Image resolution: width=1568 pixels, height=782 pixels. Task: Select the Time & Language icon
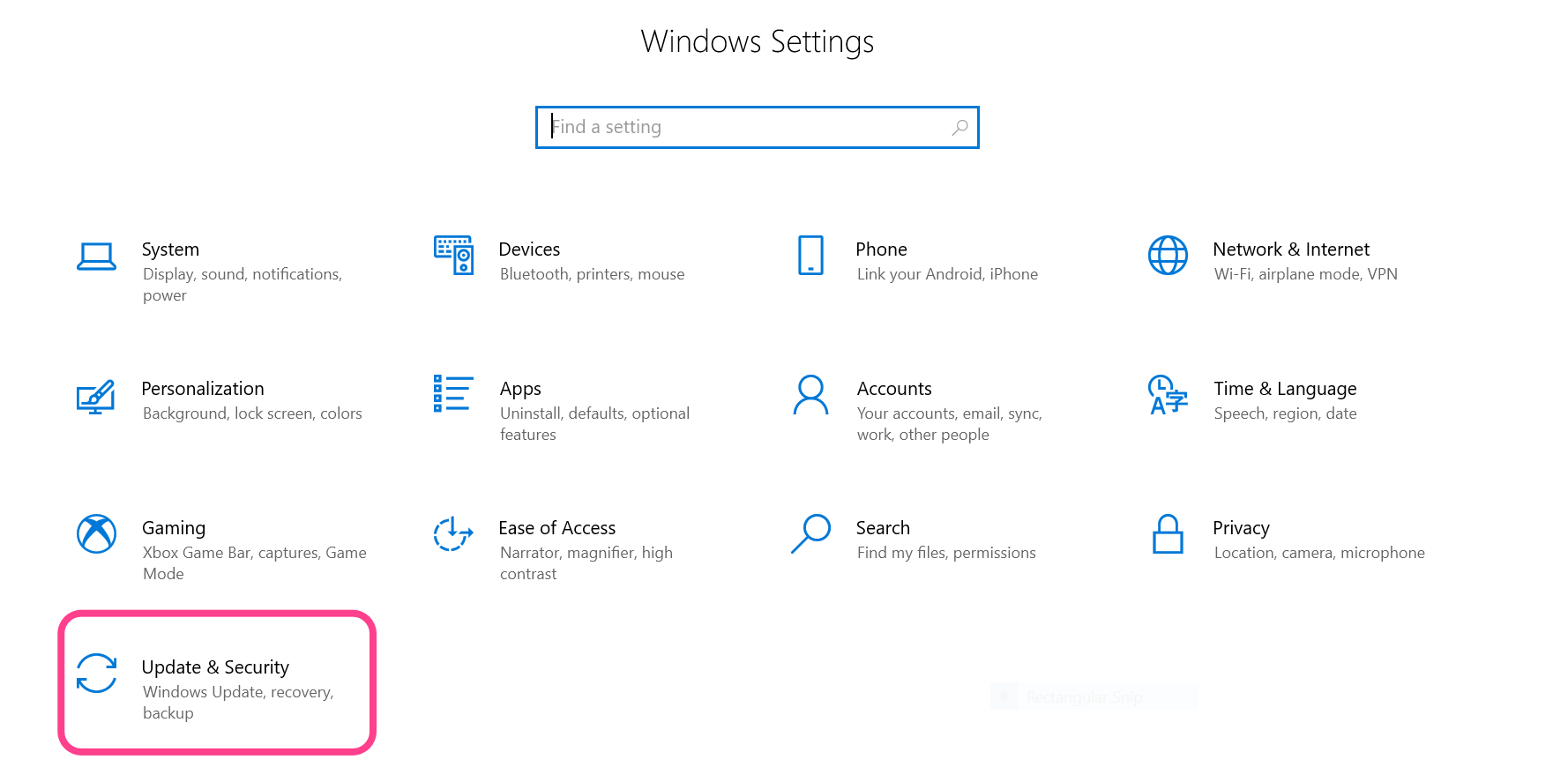pyautogui.click(x=1168, y=395)
